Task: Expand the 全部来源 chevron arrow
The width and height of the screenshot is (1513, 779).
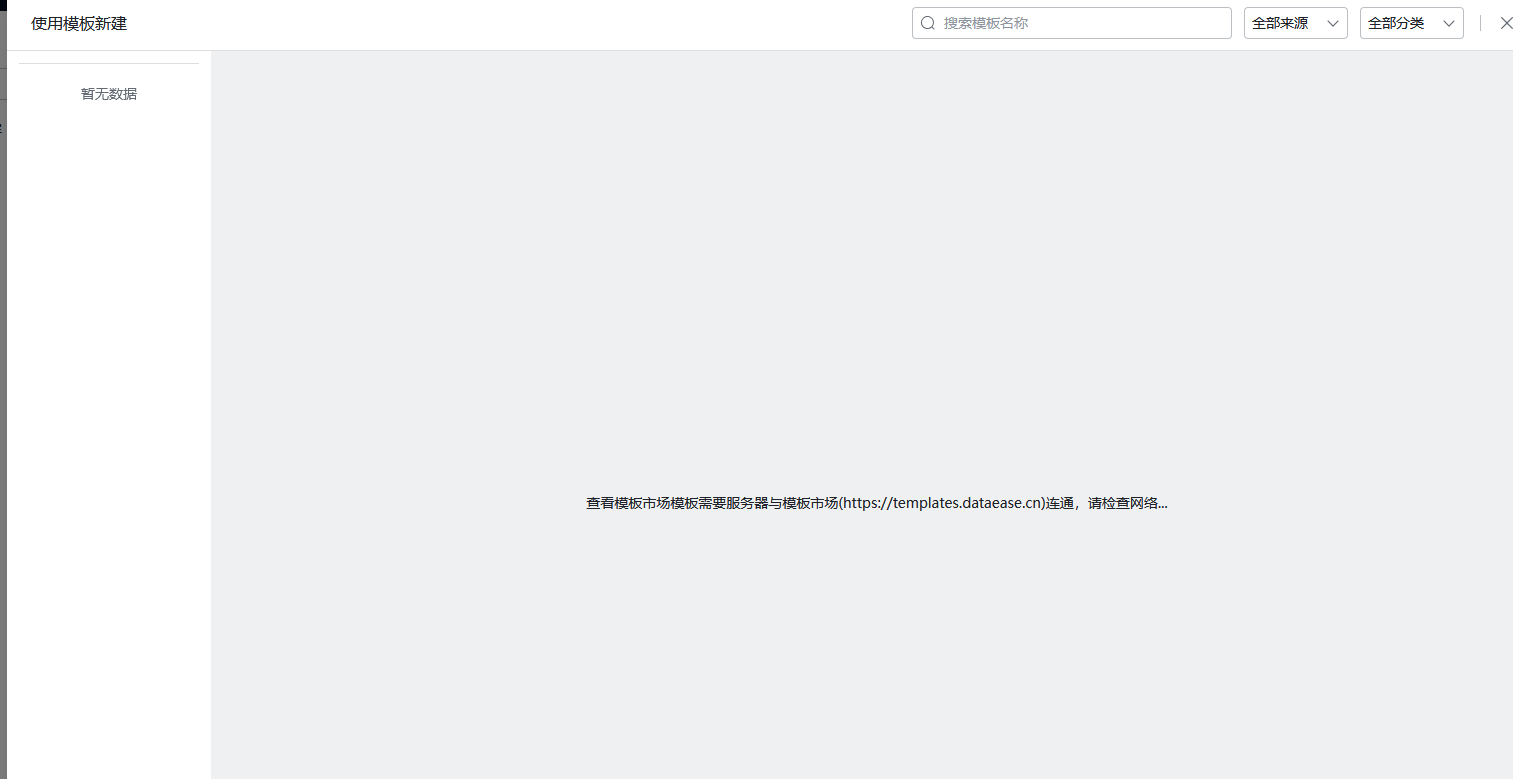Action: coord(1332,23)
